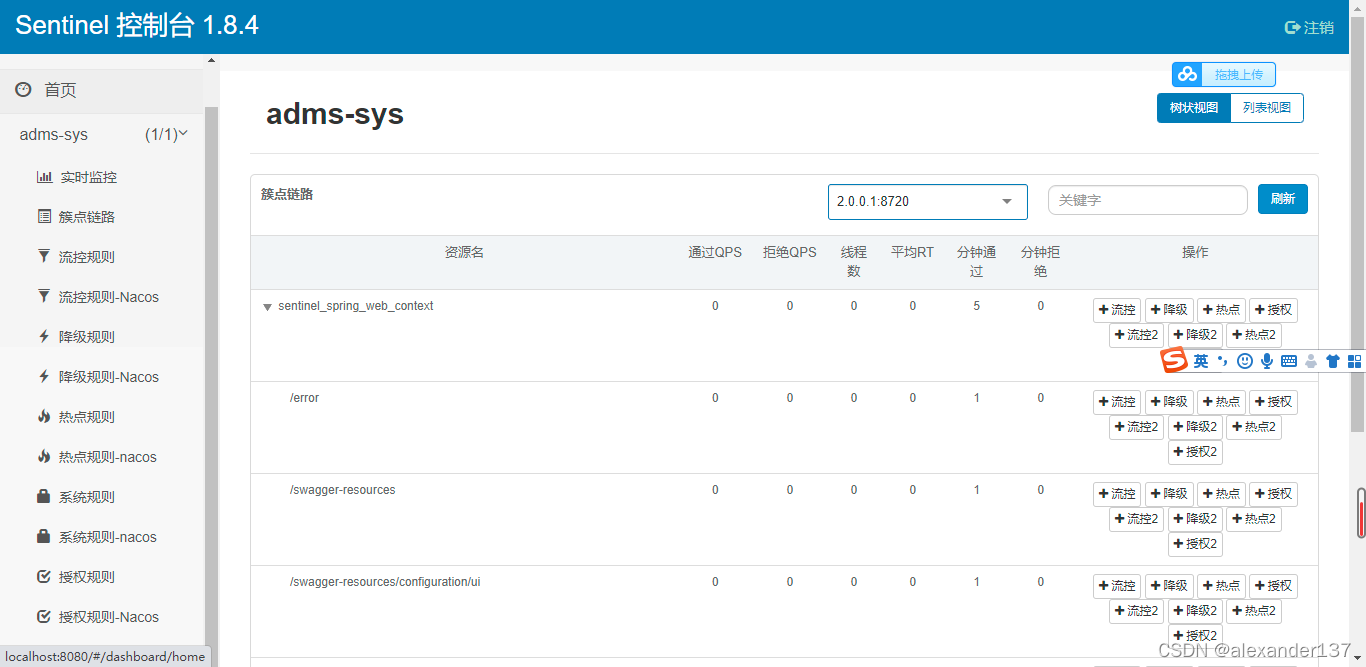This screenshot has height=667, width=1366.
Task: Add 授权 rule for /error
Action: [x=1273, y=402]
